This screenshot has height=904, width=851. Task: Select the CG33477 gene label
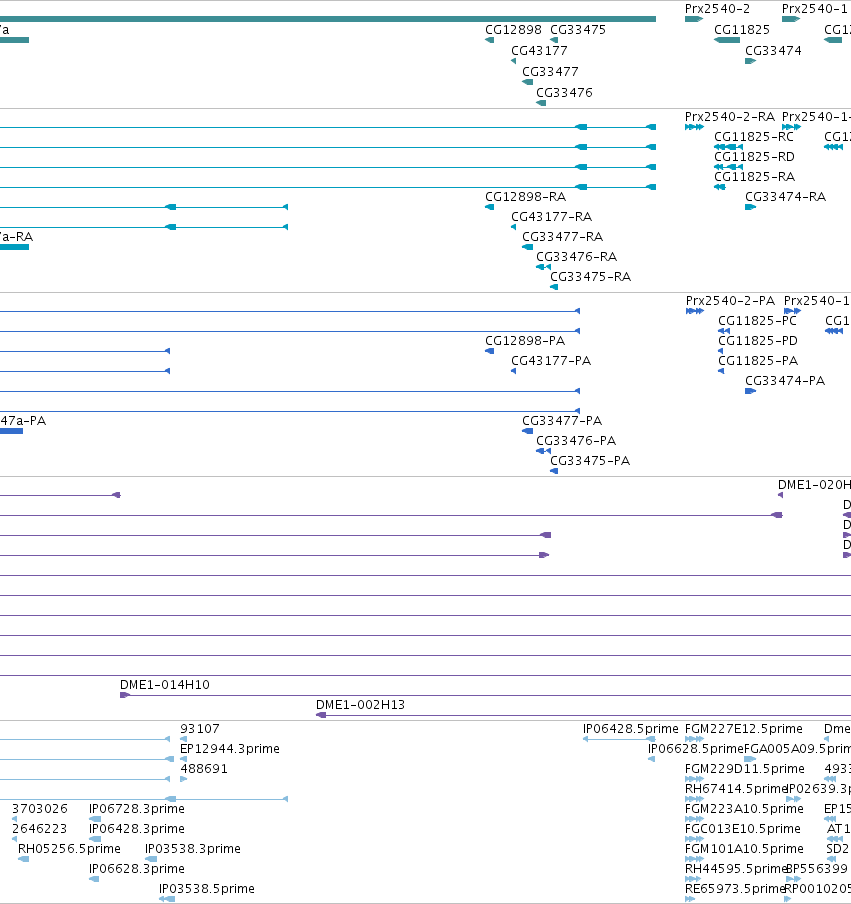coord(550,71)
